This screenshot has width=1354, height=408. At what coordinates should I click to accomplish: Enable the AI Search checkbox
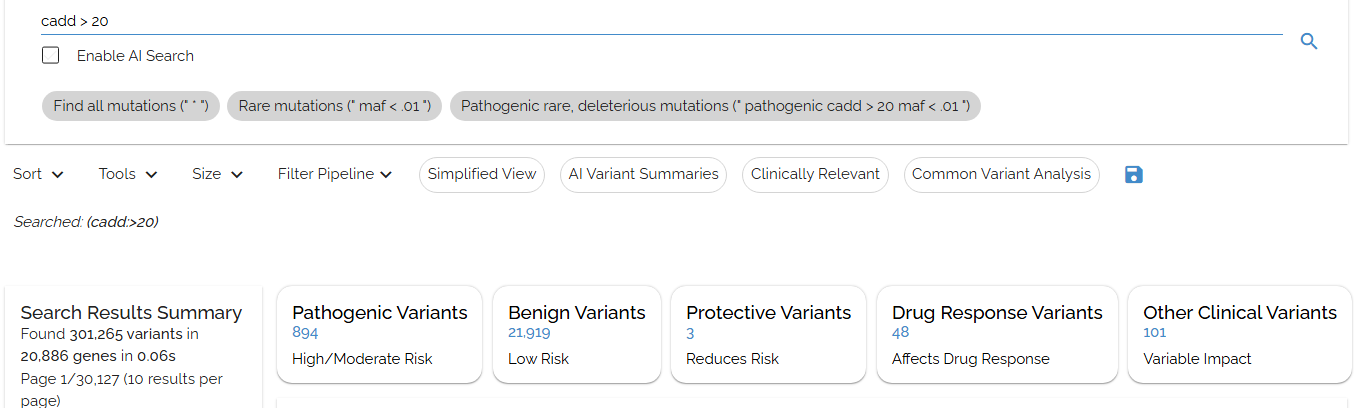point(51,56)
